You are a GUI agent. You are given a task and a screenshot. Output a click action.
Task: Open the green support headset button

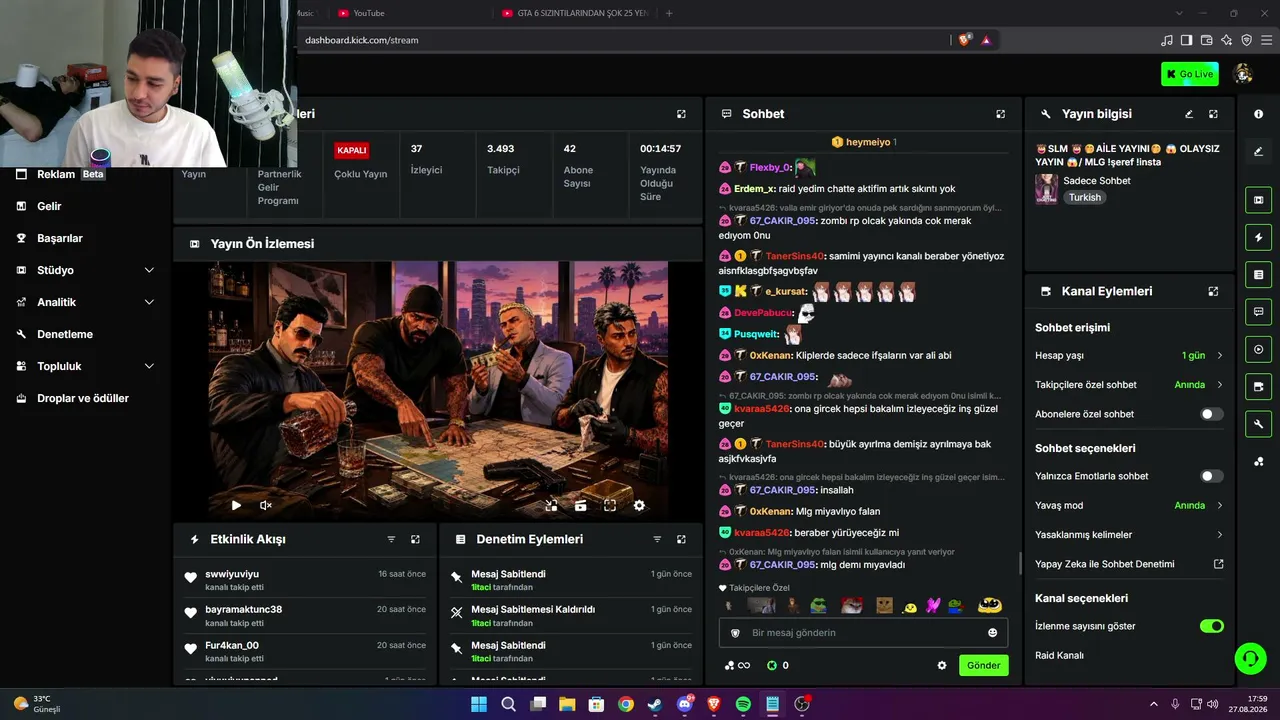pos(1250,658)
